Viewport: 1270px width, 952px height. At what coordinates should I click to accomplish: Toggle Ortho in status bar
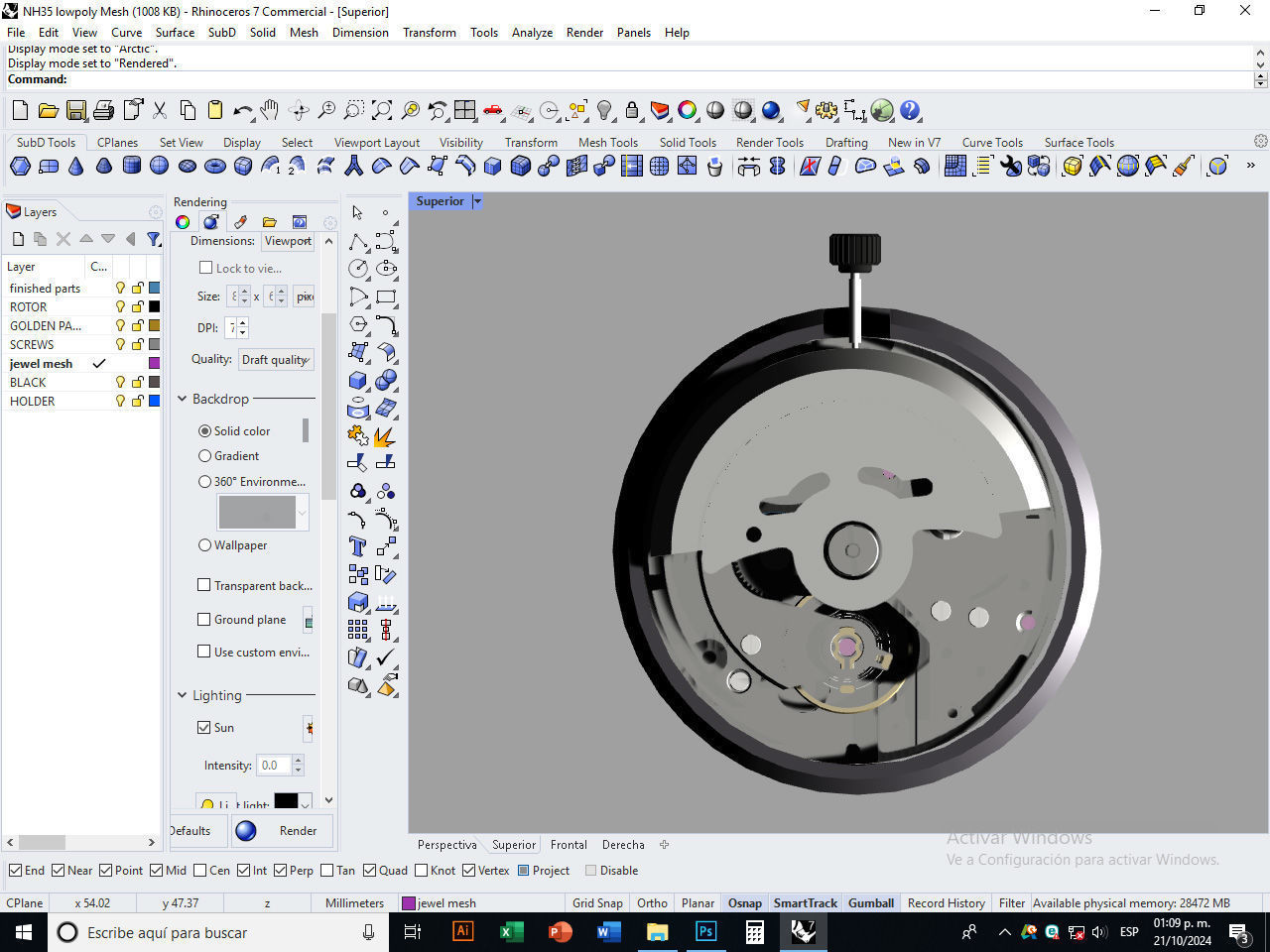tap(652, 902)
